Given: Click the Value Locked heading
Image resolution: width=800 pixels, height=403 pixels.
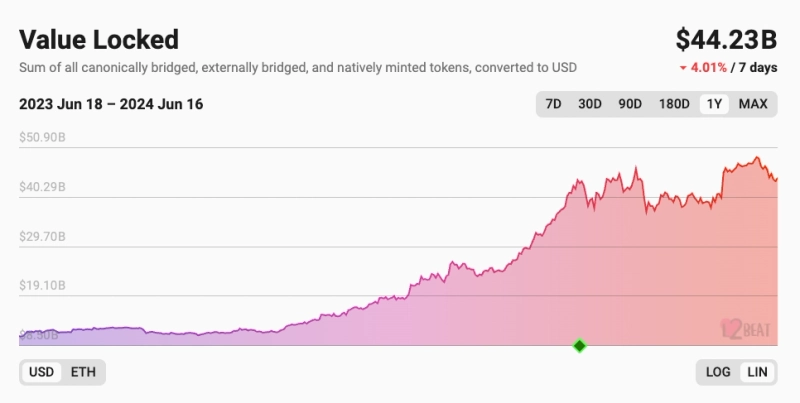Looking at the screenshot, I should point(99,39).
